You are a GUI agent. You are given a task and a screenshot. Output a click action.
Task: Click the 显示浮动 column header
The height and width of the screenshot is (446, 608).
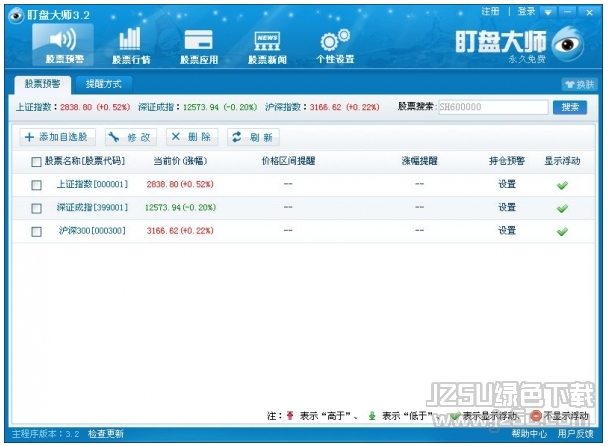(562, 161)
